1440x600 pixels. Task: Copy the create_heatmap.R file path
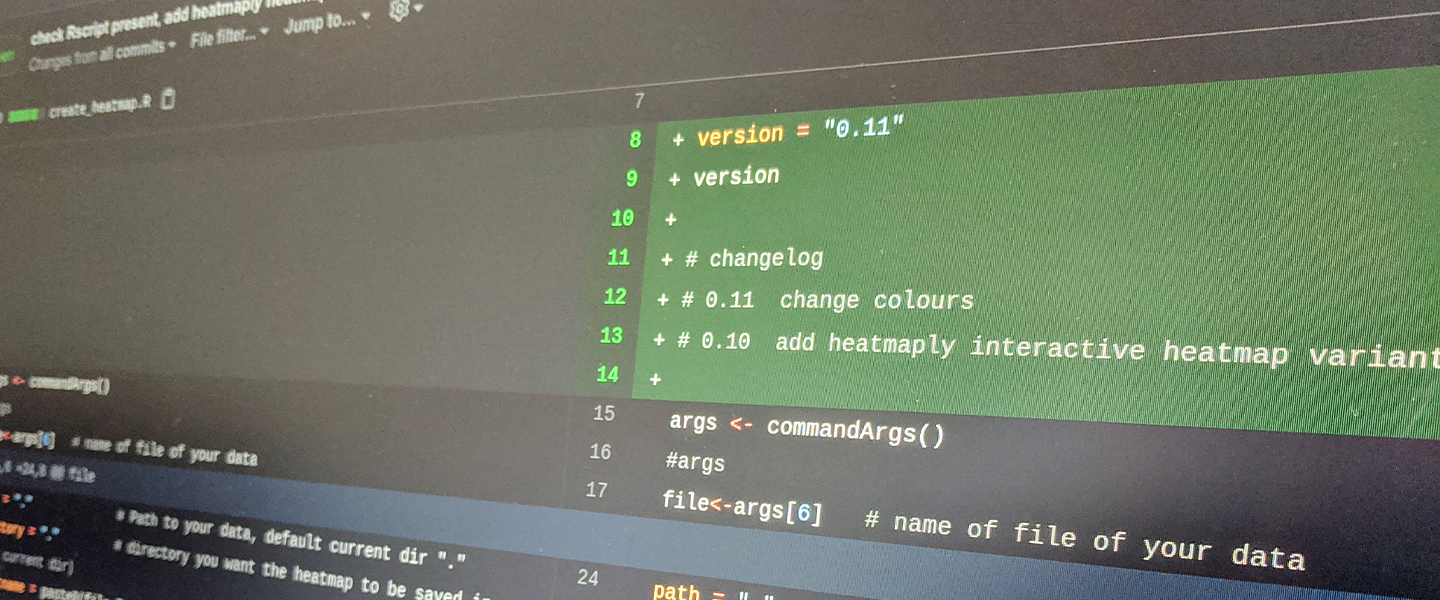[168, 99]
